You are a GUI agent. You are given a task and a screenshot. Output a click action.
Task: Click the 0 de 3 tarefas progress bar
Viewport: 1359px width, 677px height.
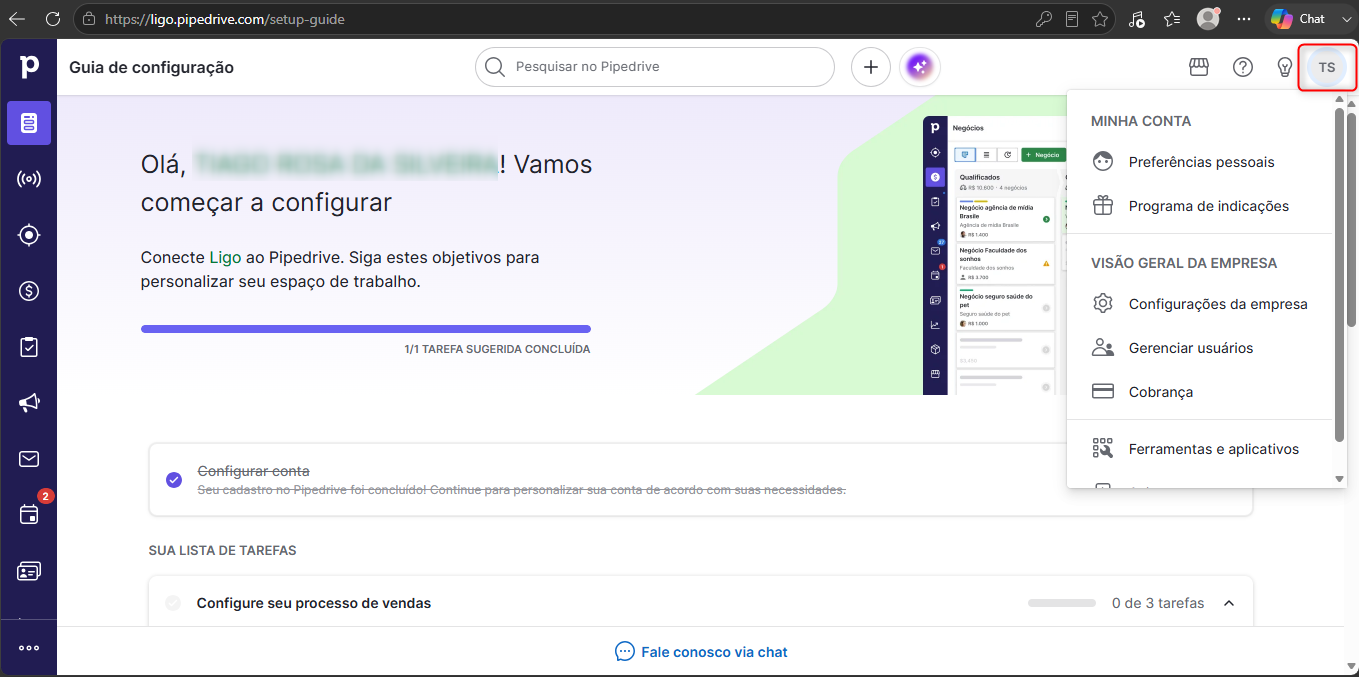[1062, 603]
